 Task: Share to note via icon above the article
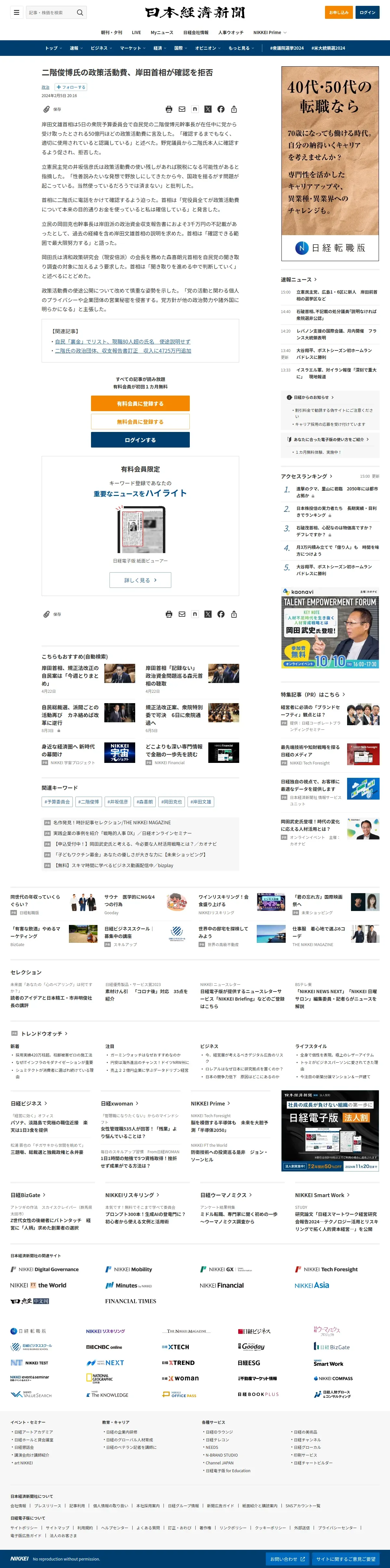click(195, 109)
